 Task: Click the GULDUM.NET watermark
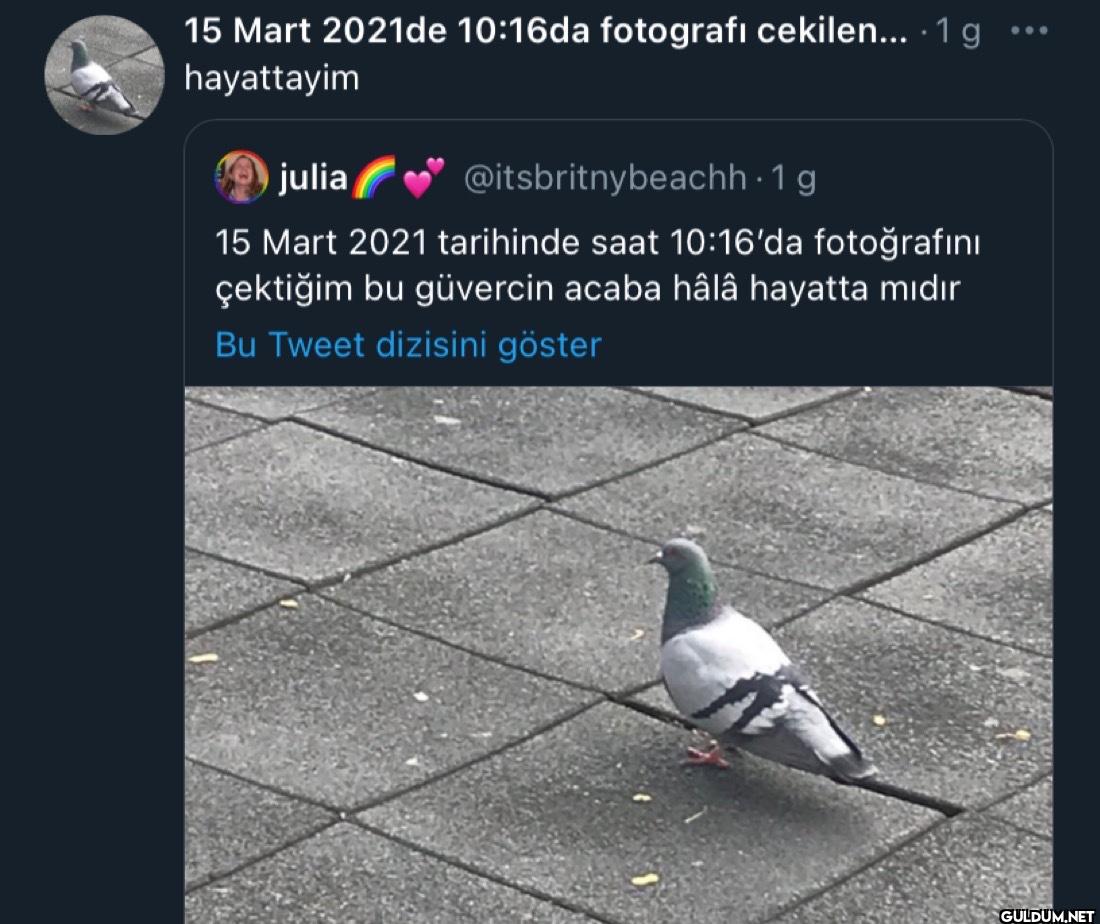click(x=1047, y=916)
